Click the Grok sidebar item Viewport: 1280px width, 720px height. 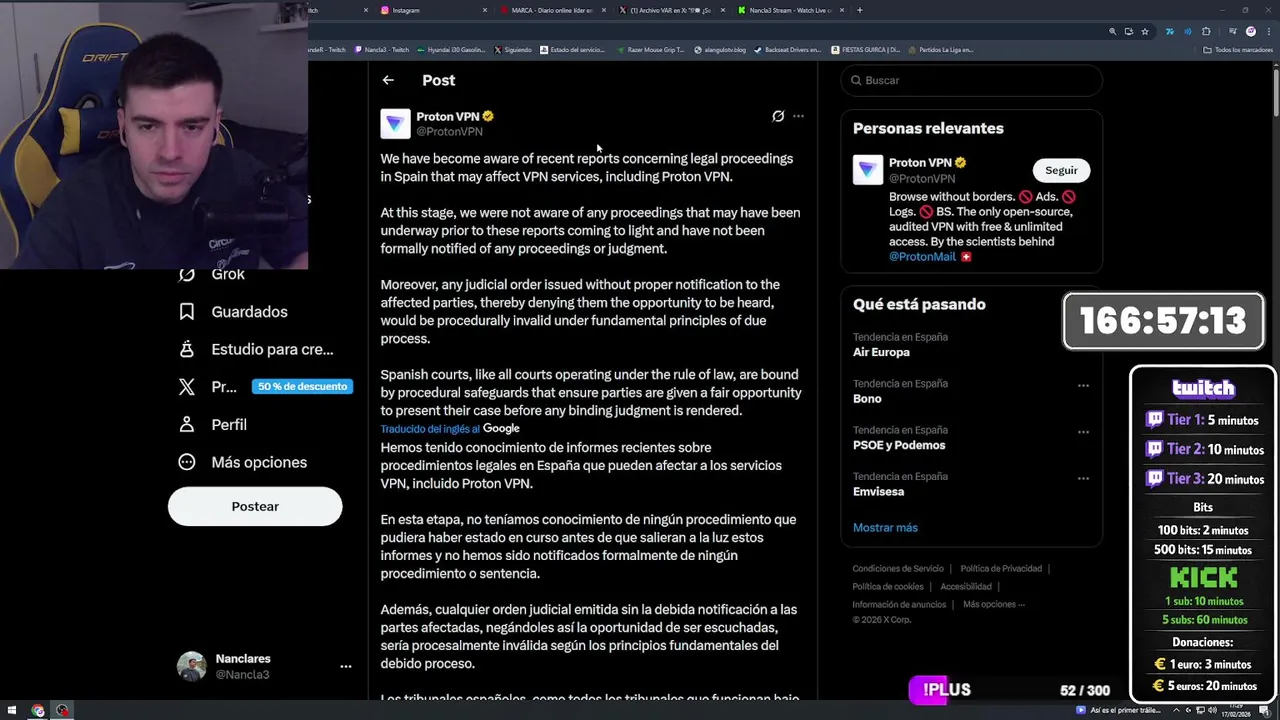212,274
